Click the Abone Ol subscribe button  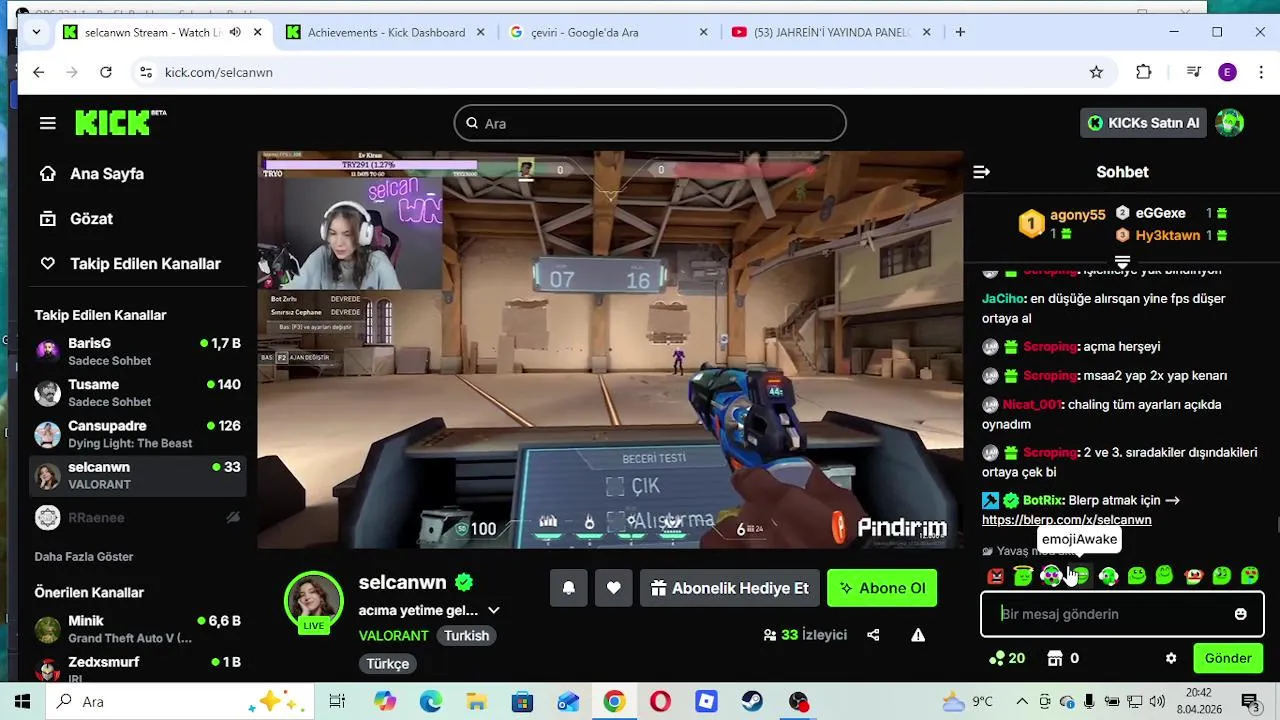[882, 588]
